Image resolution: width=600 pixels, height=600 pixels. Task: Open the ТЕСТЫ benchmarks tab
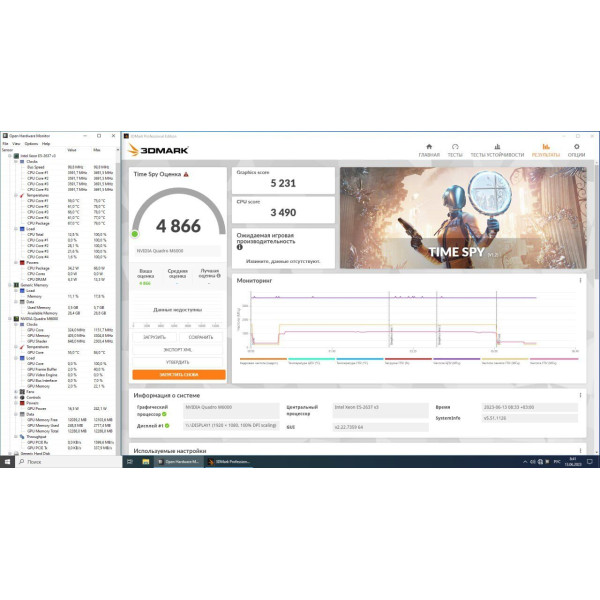pos(455,150)
